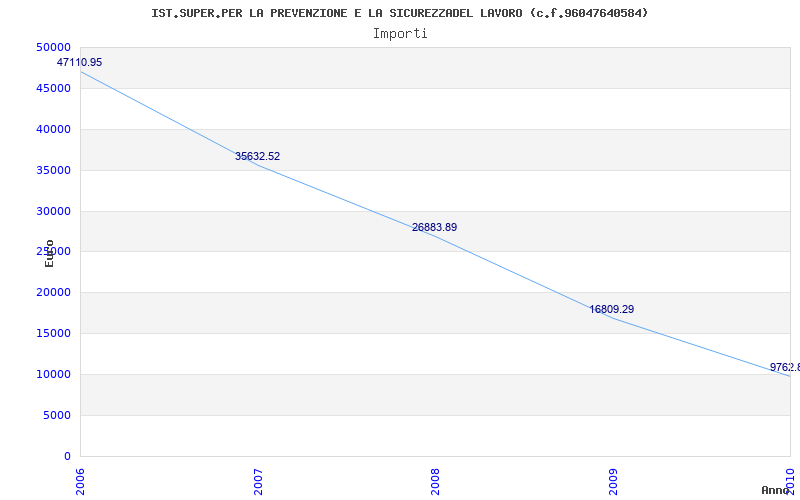This screenshot has height=500, width=800.
Task: Click the y-axis value 35000
Action: pyautogui.click(x=53, y=170)
